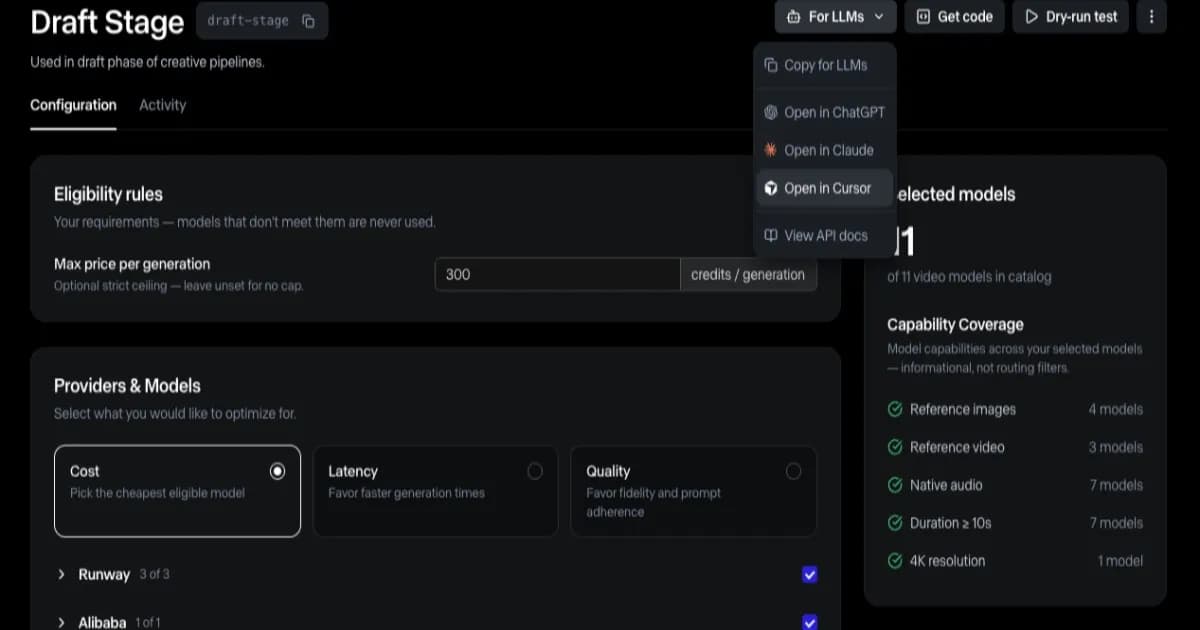Switch to the Configuration tab
This screenshot has height=630, width=1200.
coord(73,105)
